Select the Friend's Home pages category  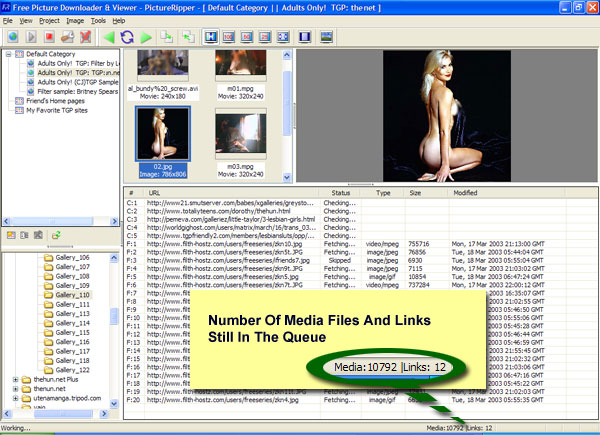coord(55,101)
